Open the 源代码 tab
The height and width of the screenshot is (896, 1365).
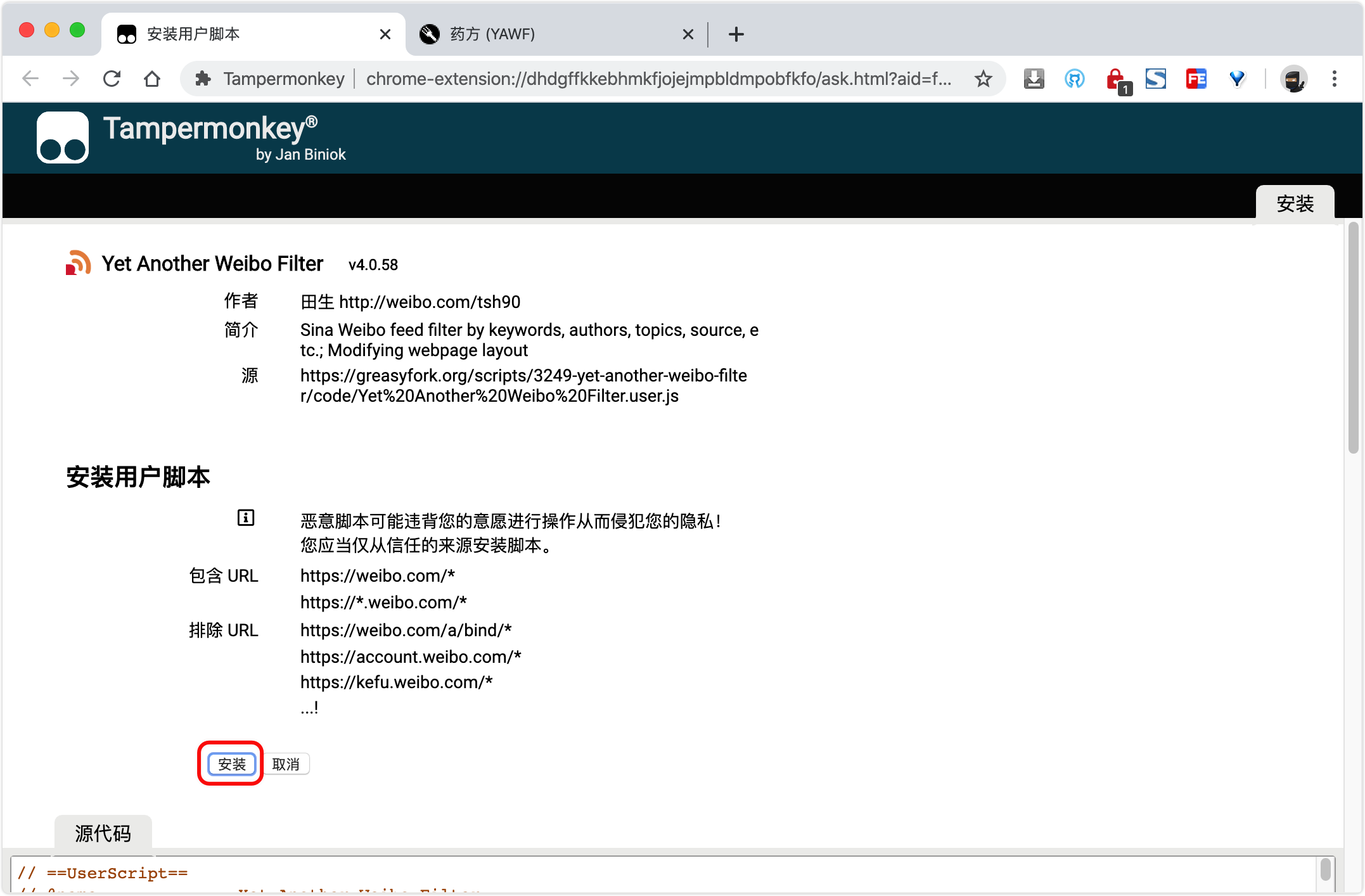103,833
